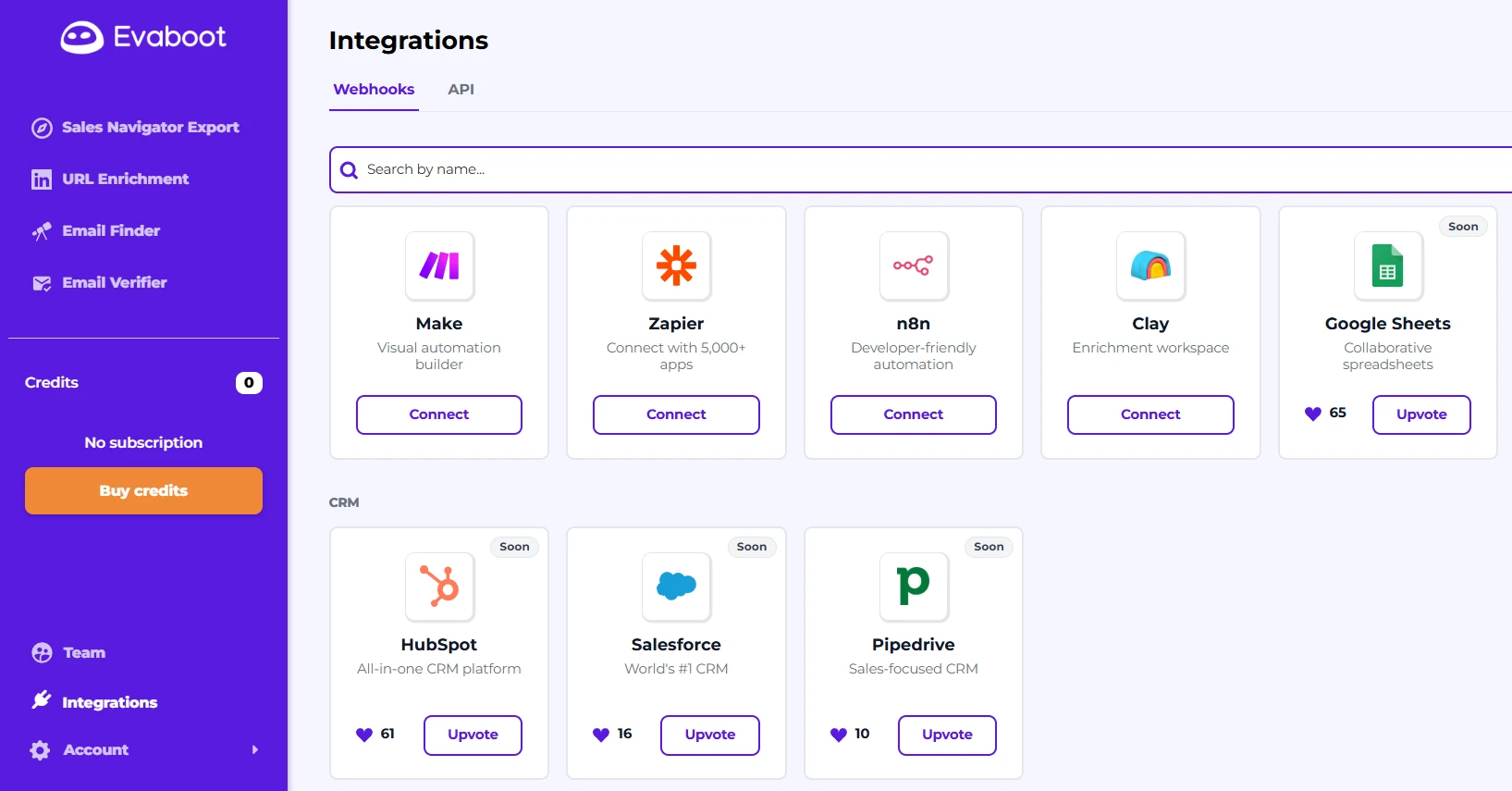
Task: Click 'Visual automation builder' description text
Action: point(439,356)
